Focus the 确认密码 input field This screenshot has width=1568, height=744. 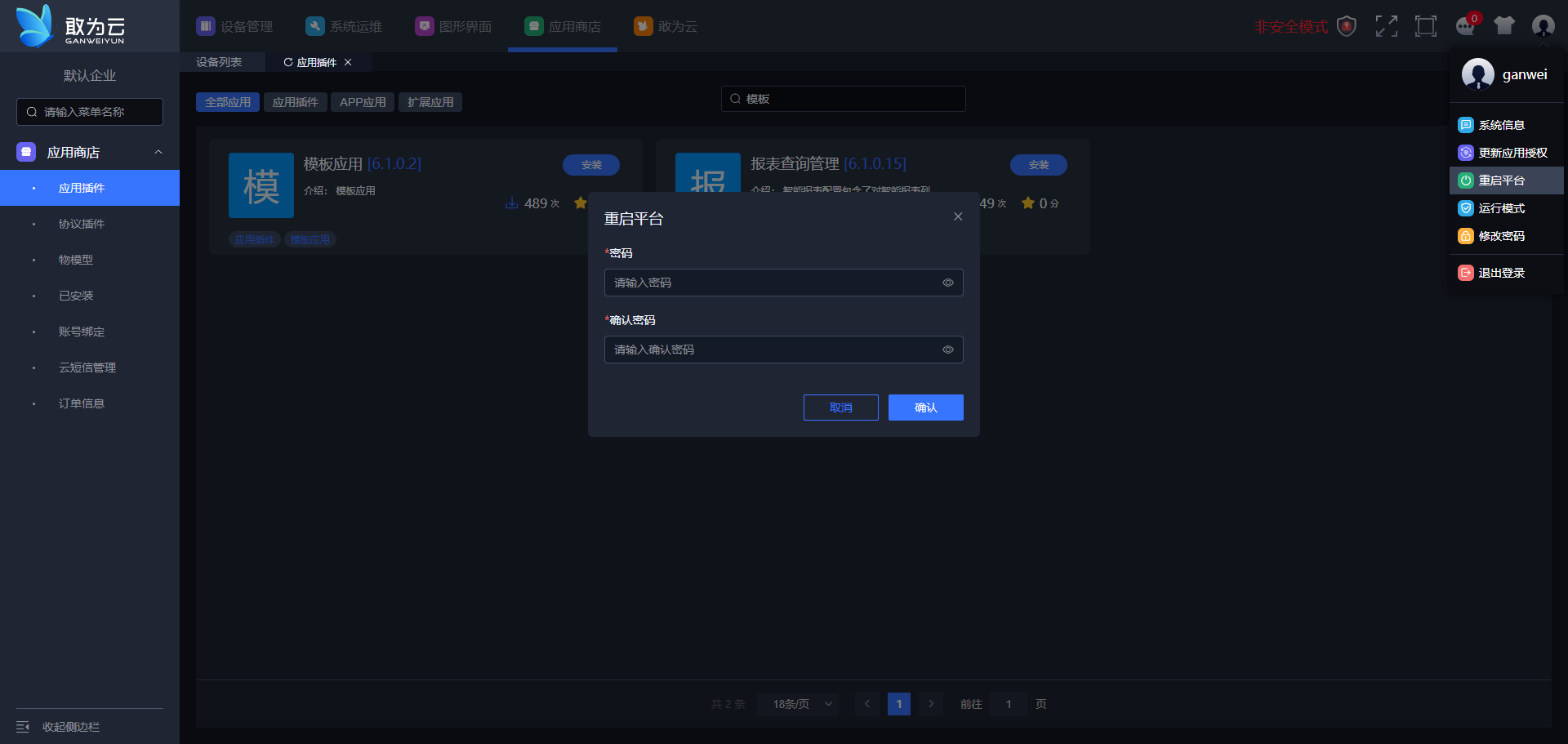point(784,350)
